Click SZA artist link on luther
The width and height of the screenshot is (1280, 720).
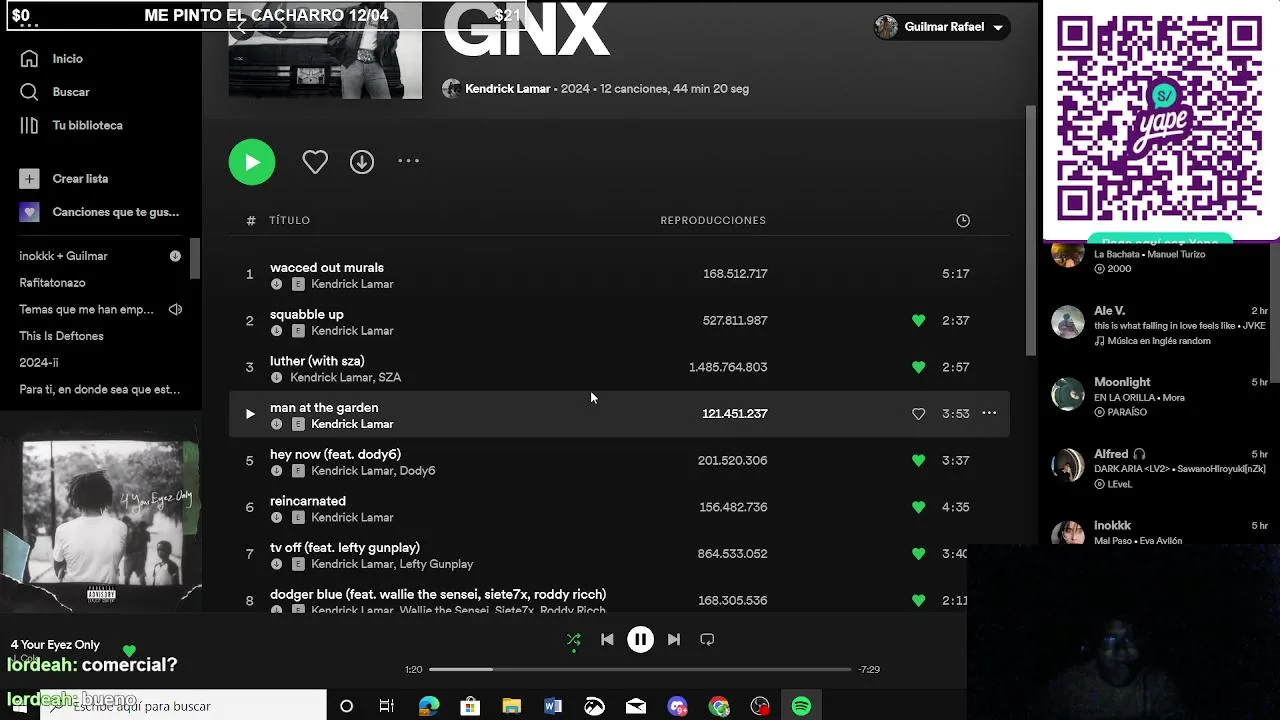(389, 378)
